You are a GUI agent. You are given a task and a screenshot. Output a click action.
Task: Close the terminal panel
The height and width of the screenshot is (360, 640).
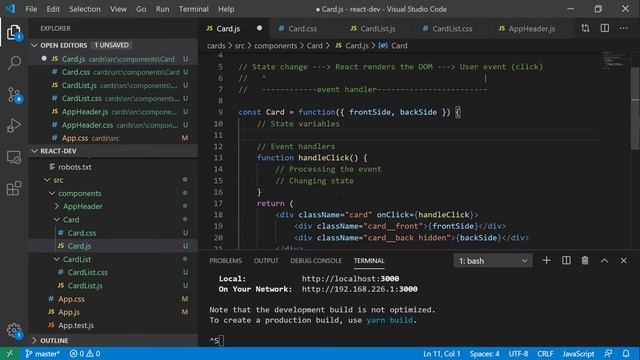point(623,260)
